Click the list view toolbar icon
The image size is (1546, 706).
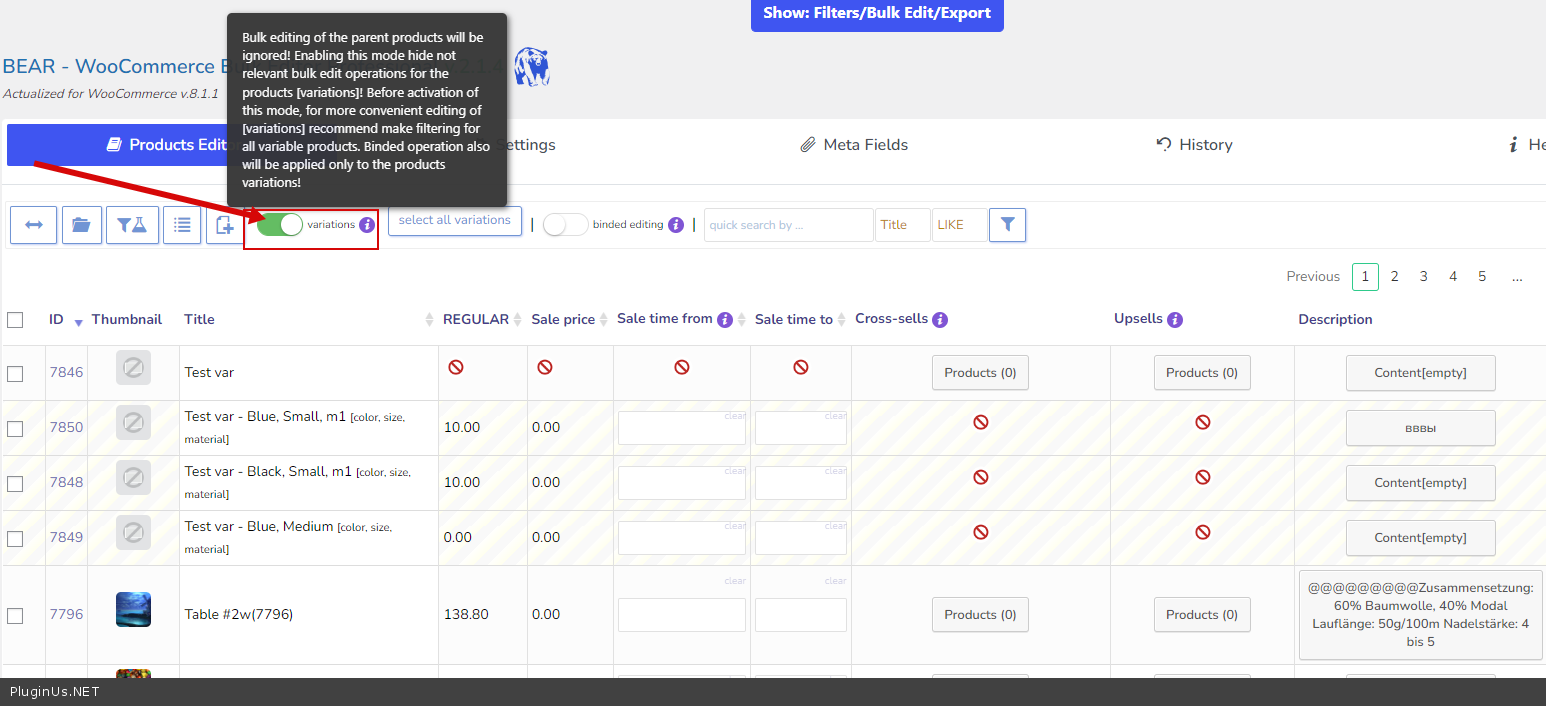182,225
